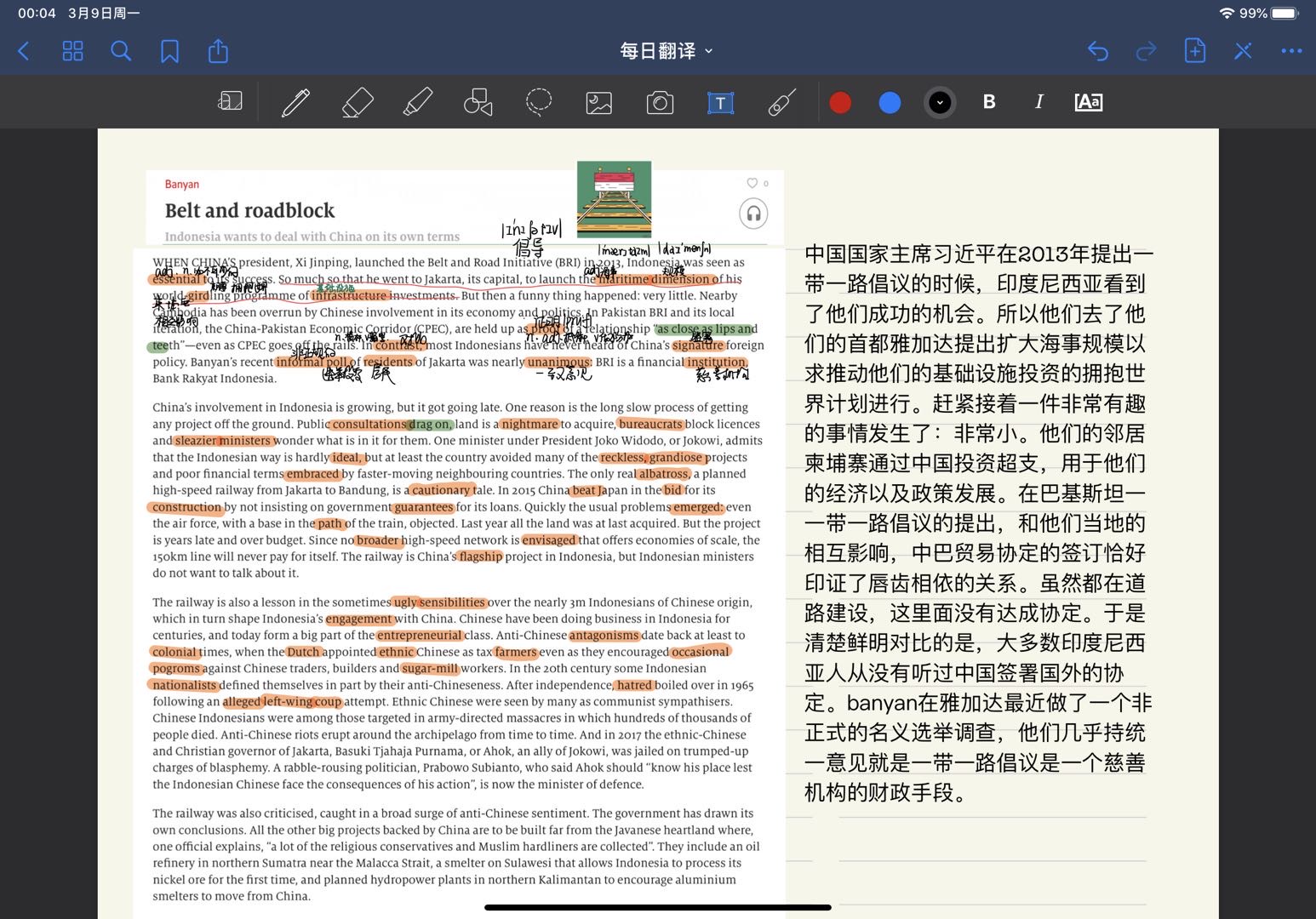Tap the headphones audio icon in the article
The image size is (1316, 919).
point(753,214)
